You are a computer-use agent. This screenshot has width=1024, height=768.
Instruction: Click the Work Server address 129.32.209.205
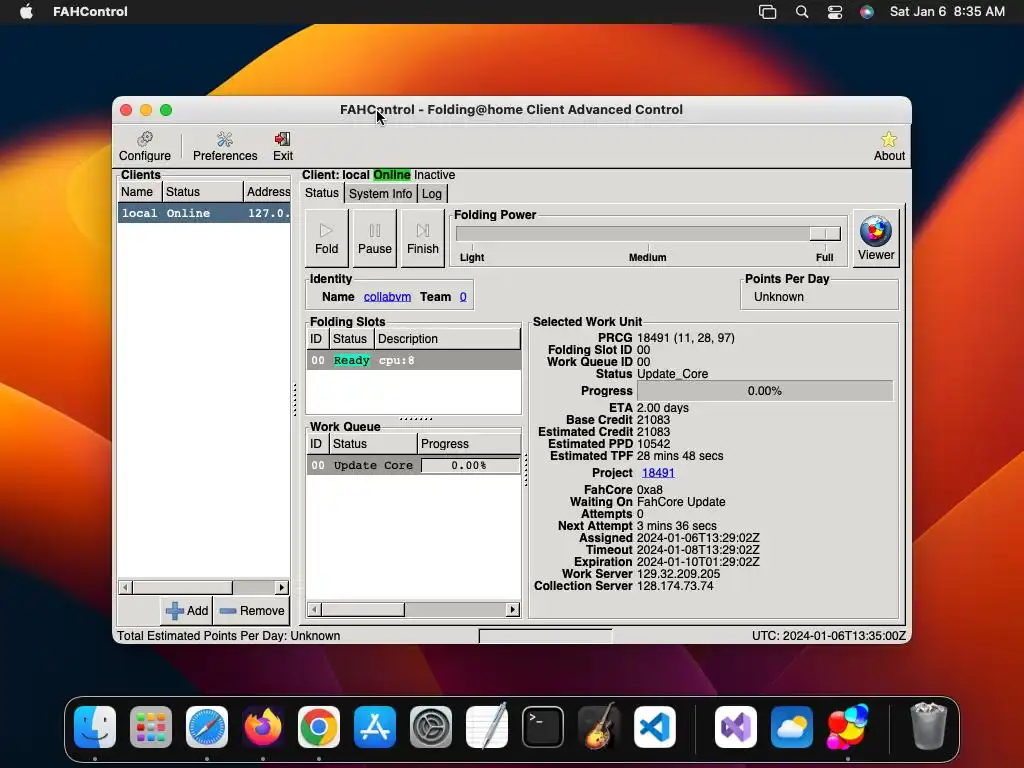point(679,574)
